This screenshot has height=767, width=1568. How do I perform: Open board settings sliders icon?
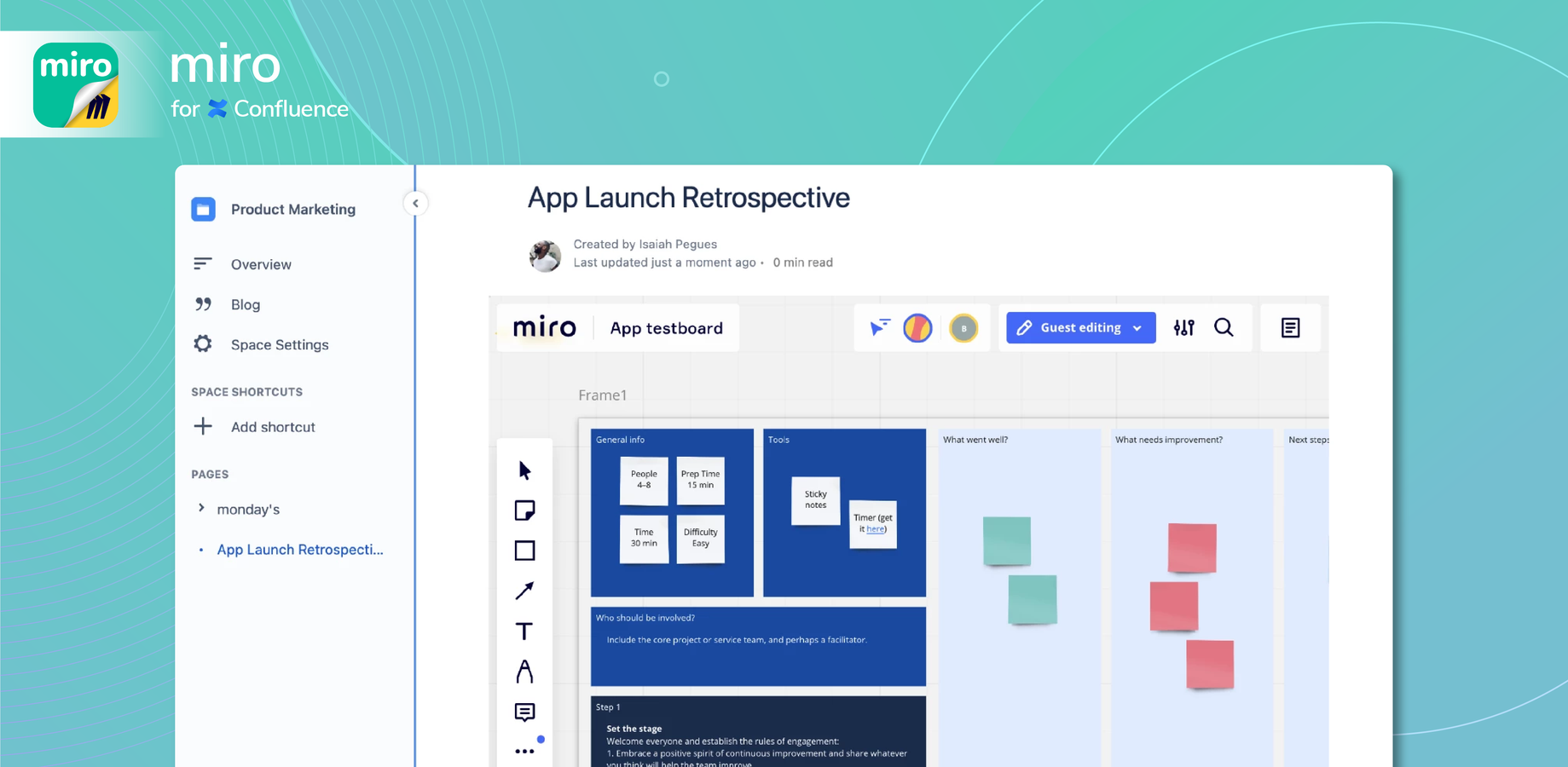[1183, 327]
